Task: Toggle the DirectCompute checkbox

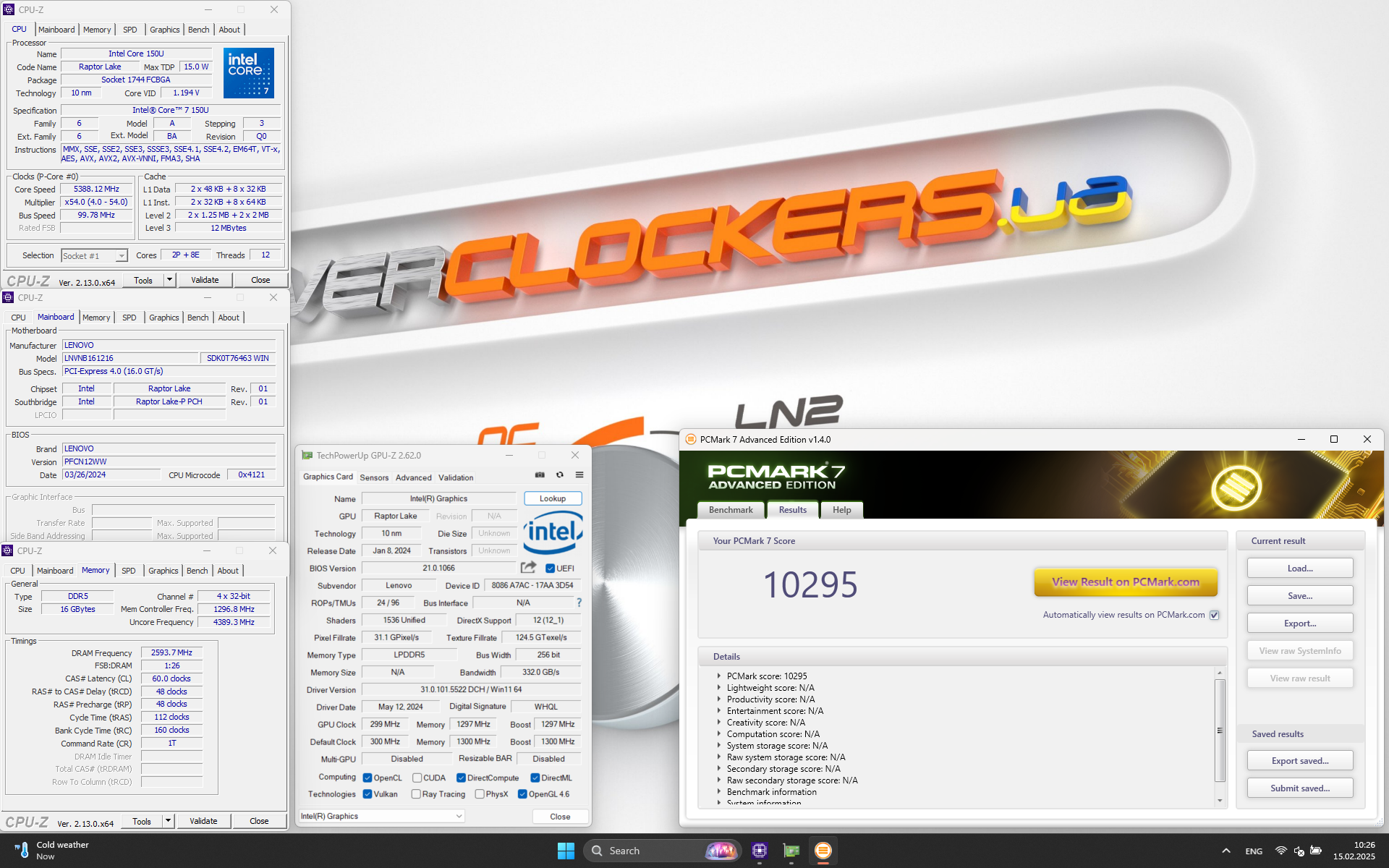Action: pyautogui.click(x=461, y=778)
